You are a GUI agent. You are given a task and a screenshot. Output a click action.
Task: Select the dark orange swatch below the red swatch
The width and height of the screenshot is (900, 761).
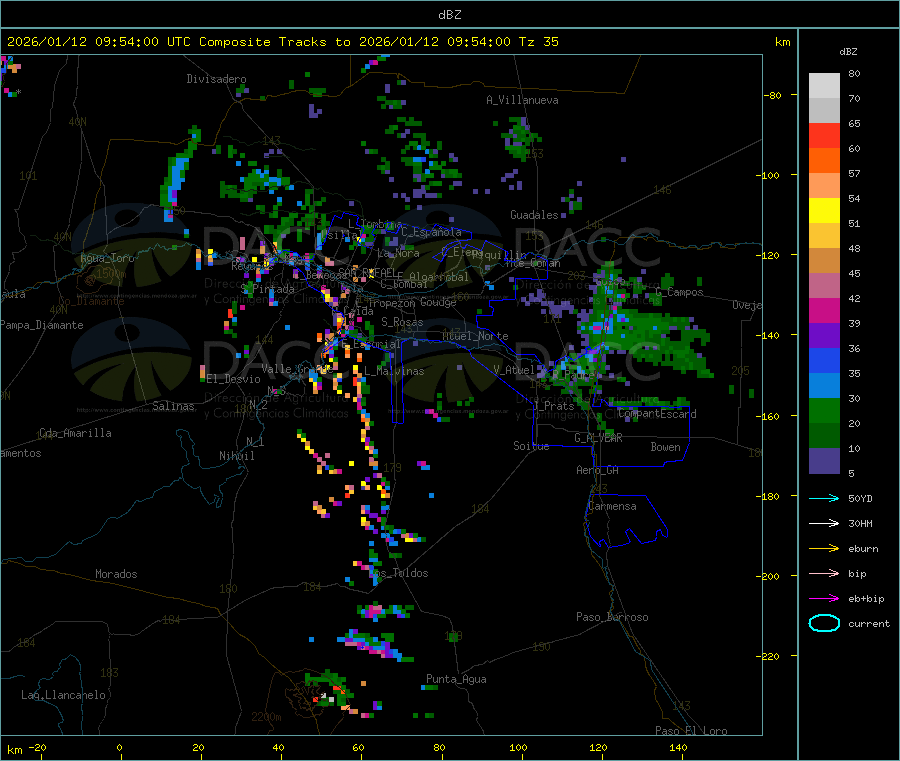pos(824,161)
